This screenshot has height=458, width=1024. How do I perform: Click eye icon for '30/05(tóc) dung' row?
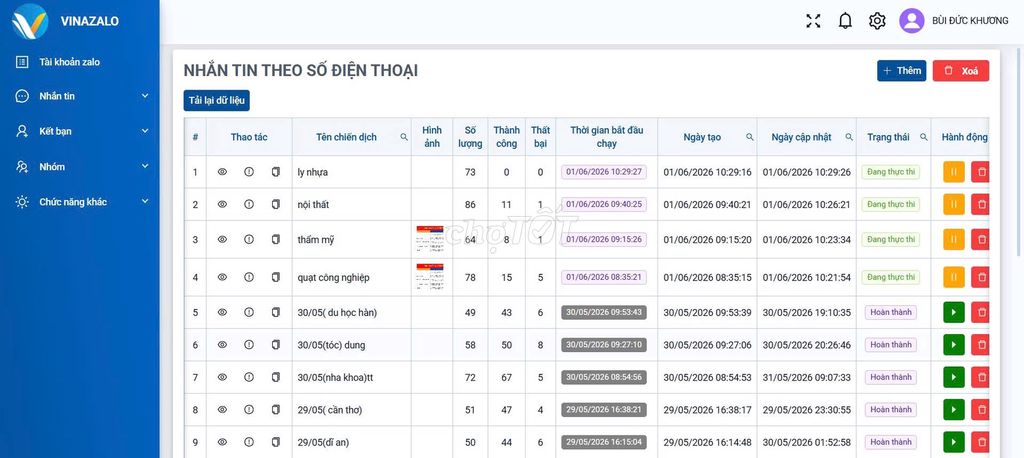pos(222,344)
